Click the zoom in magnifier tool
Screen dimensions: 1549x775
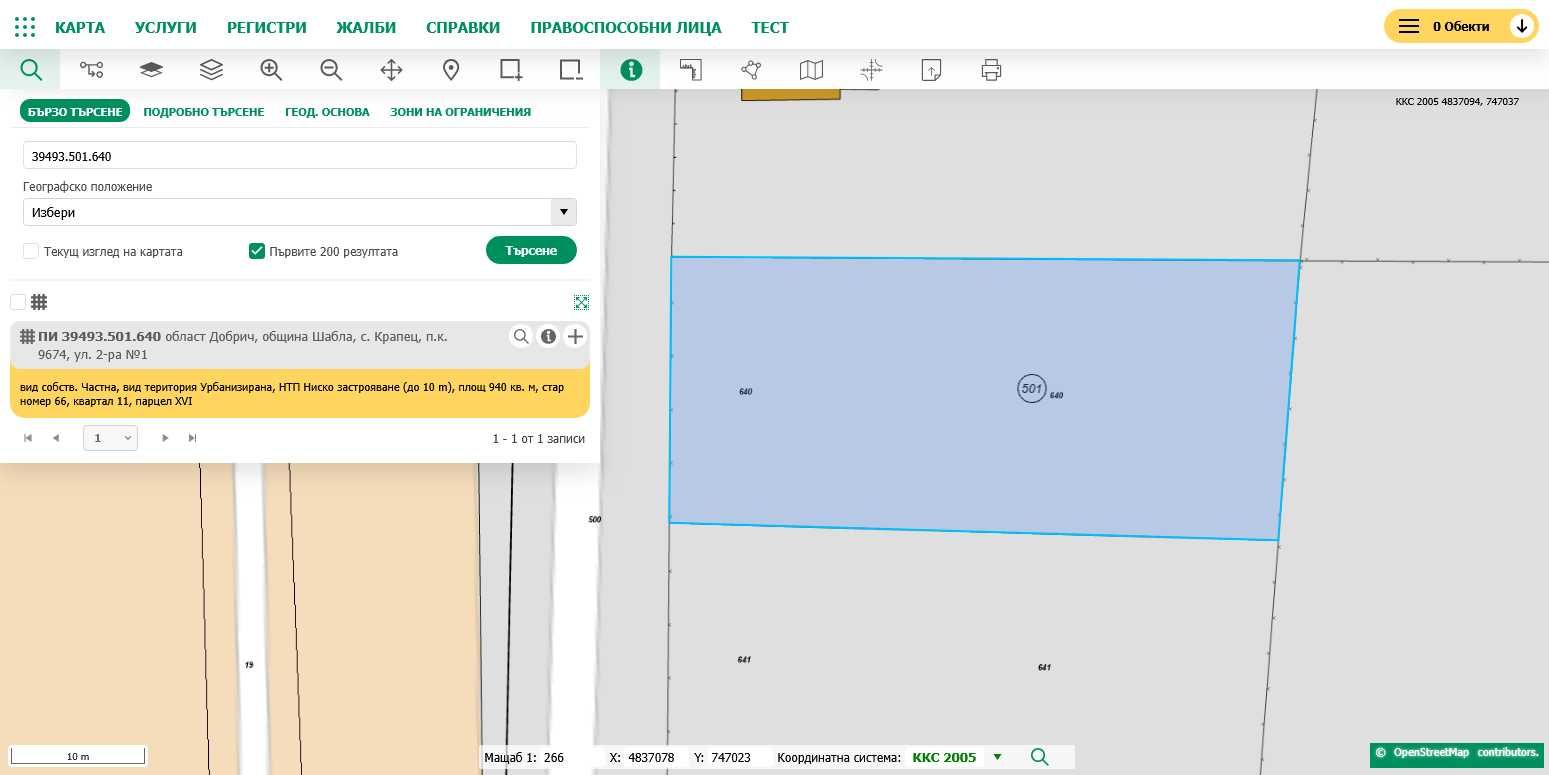click(271, 70)
